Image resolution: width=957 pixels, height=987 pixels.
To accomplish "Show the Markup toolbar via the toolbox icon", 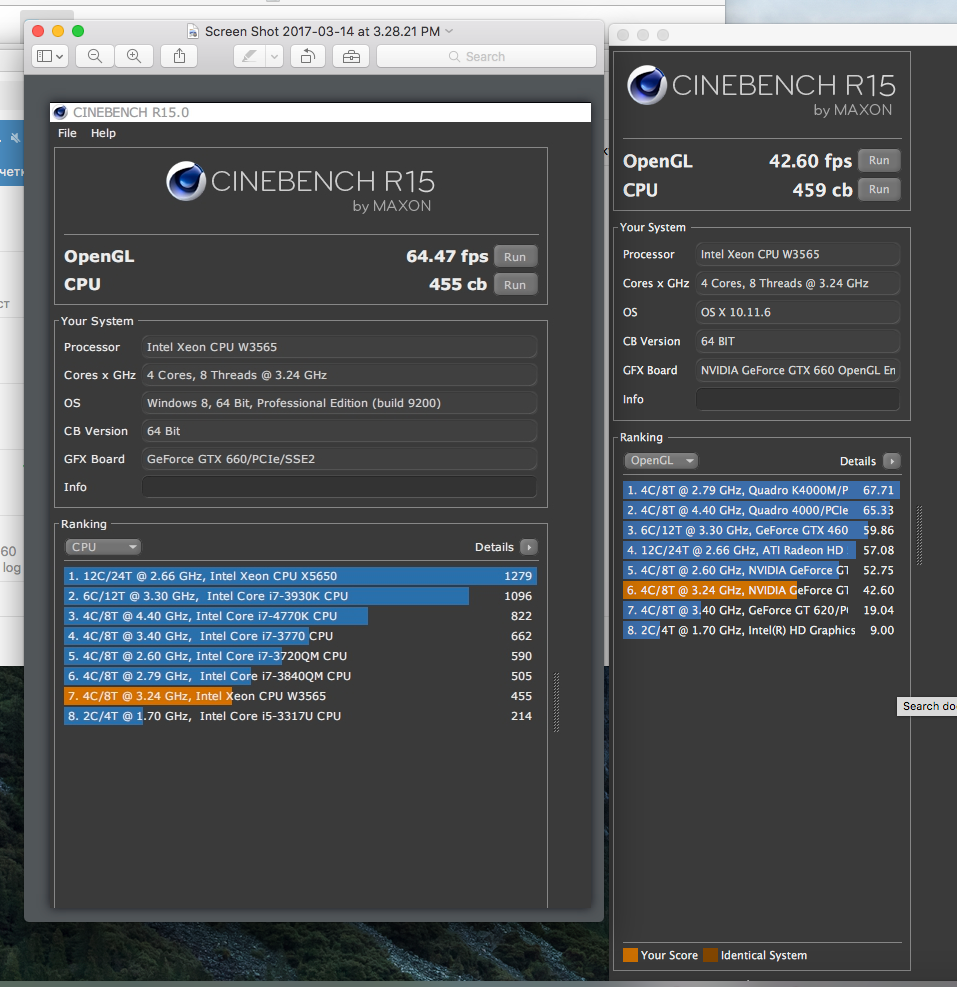I will click(351, 57).
